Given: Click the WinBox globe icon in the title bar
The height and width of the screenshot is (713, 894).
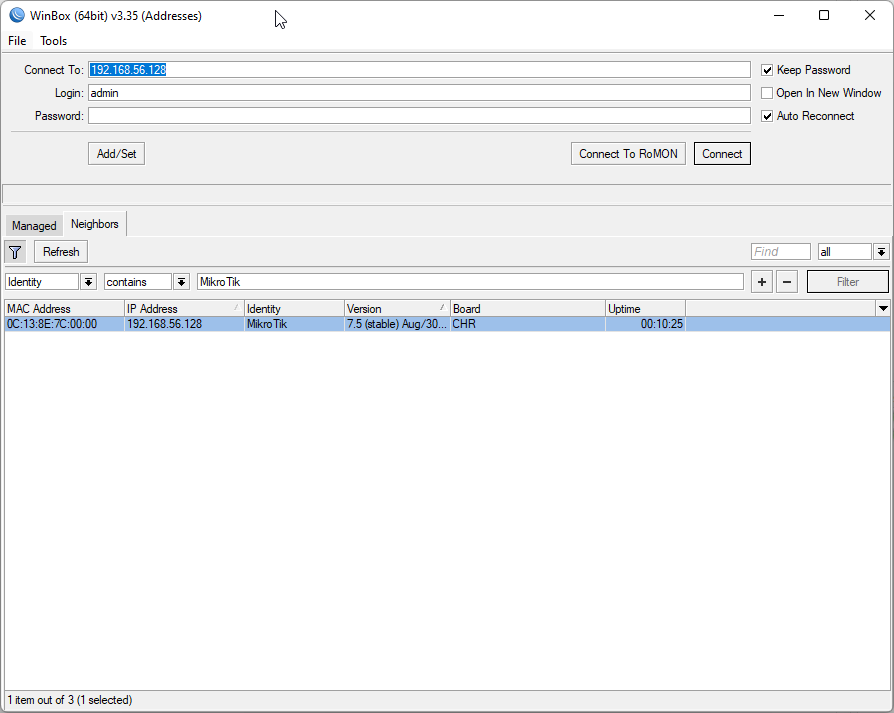Looking at the screenshot, I should (15, 15).
